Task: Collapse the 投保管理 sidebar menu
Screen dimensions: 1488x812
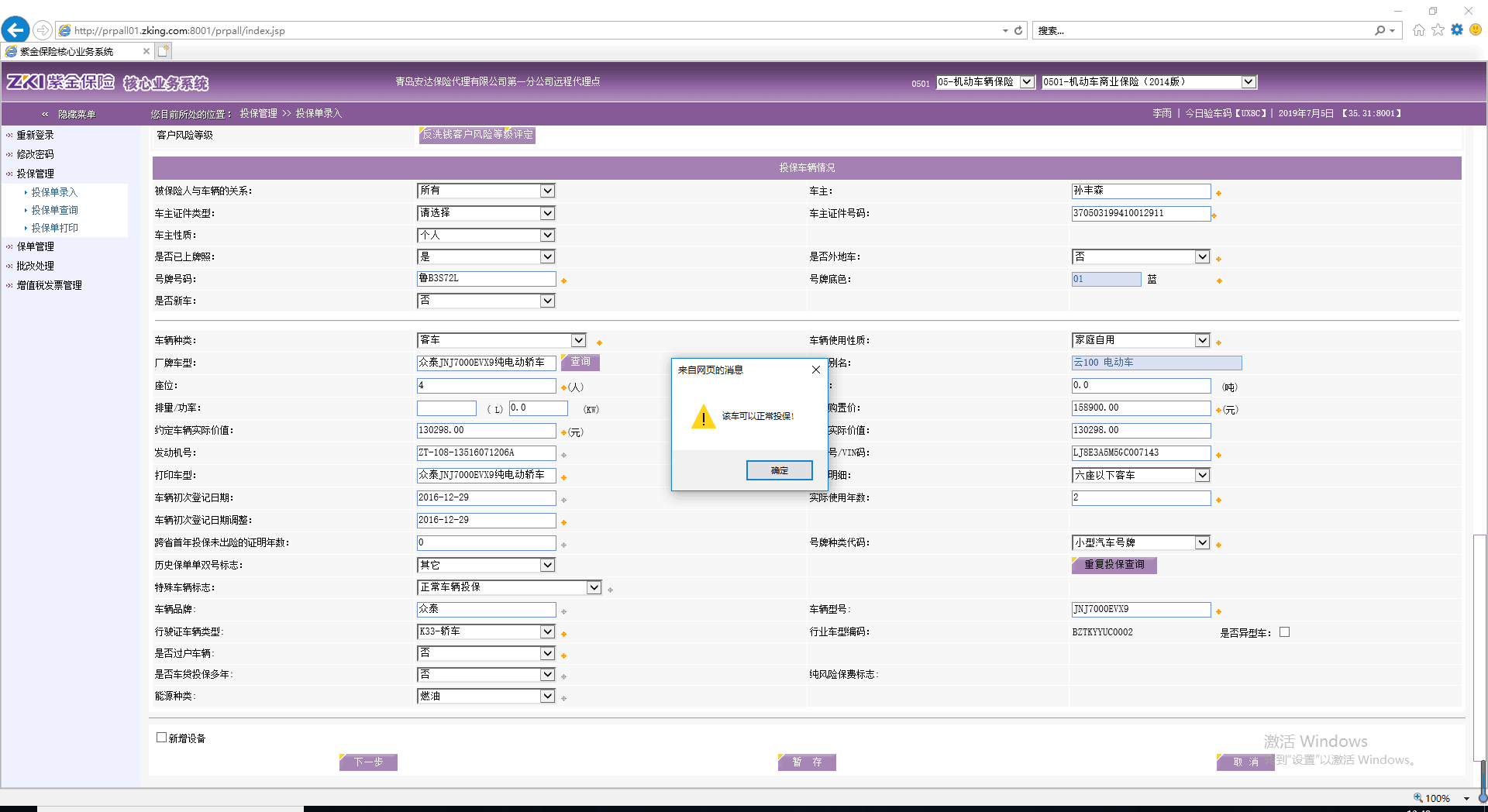Action: [35, 174]
